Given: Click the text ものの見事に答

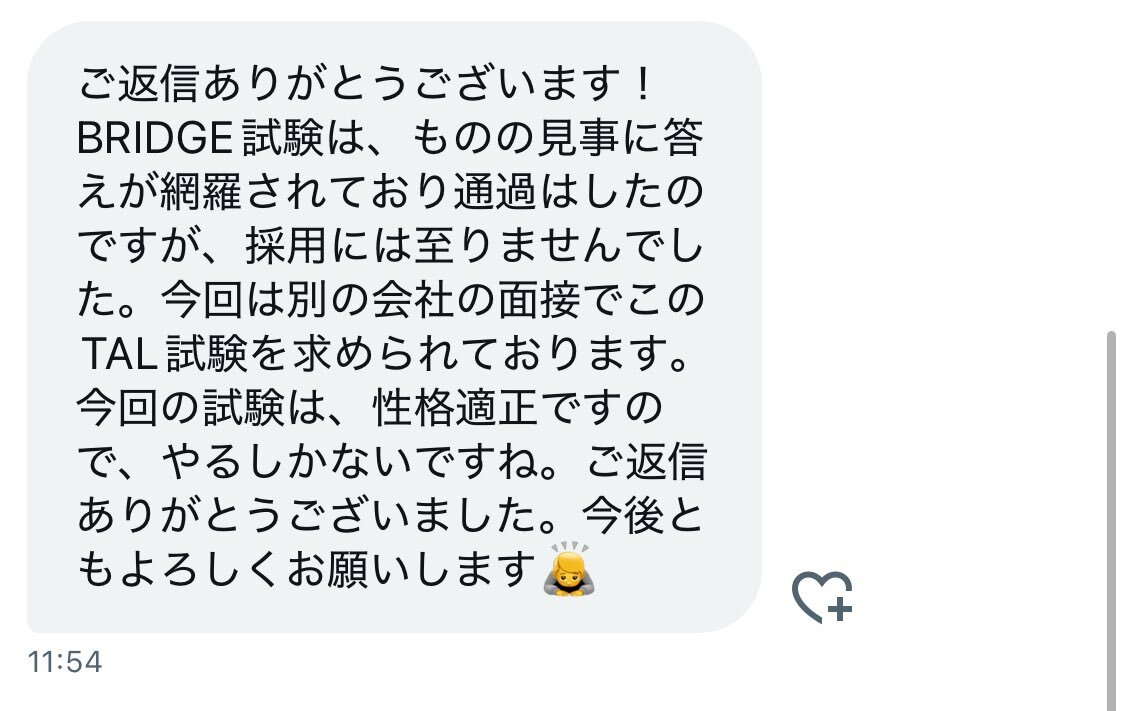Looking at the screenshot, I should [557, 138].
